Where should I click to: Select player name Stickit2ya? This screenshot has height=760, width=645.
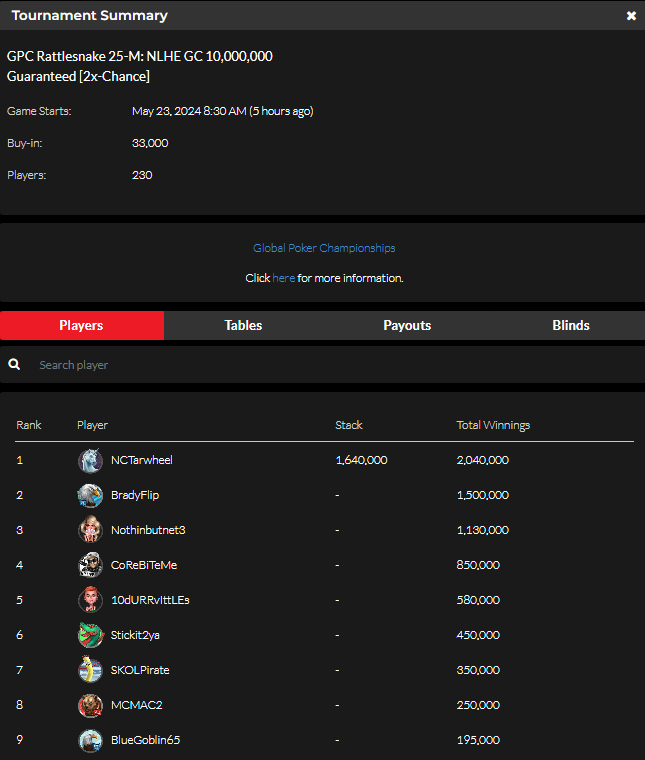135,635
